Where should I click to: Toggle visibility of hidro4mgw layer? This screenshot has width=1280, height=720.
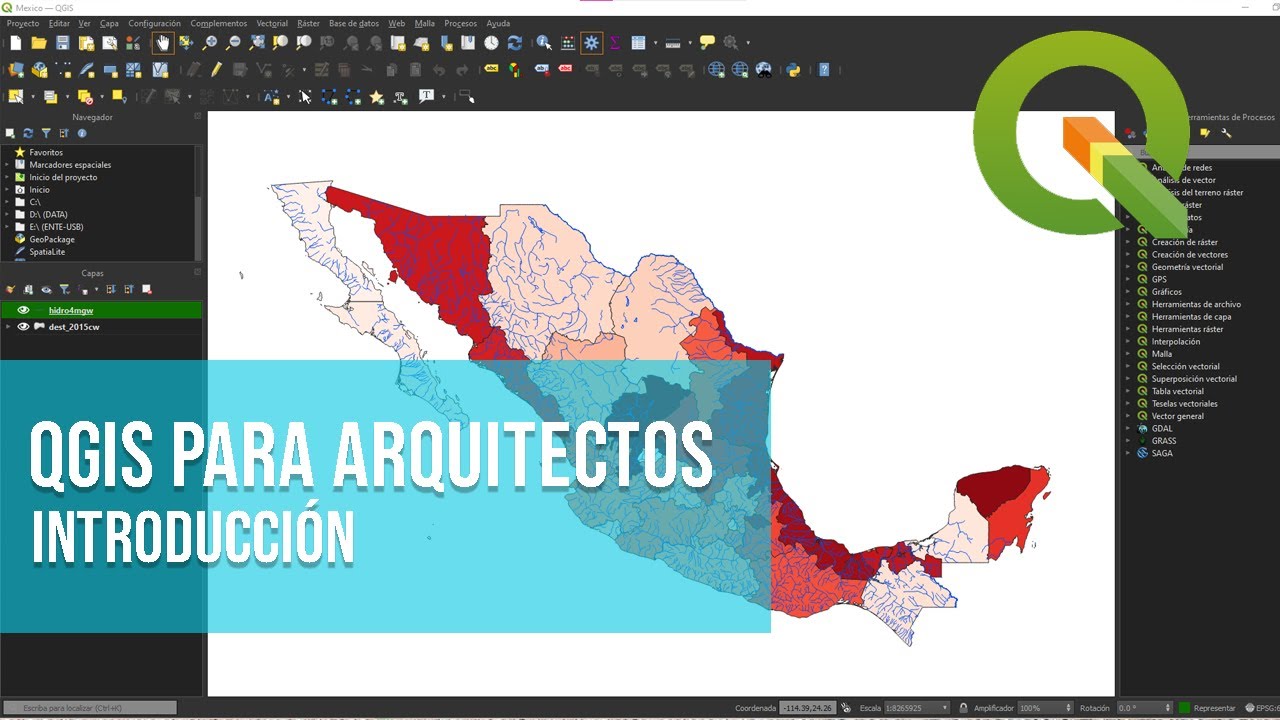tap(23, 310)
